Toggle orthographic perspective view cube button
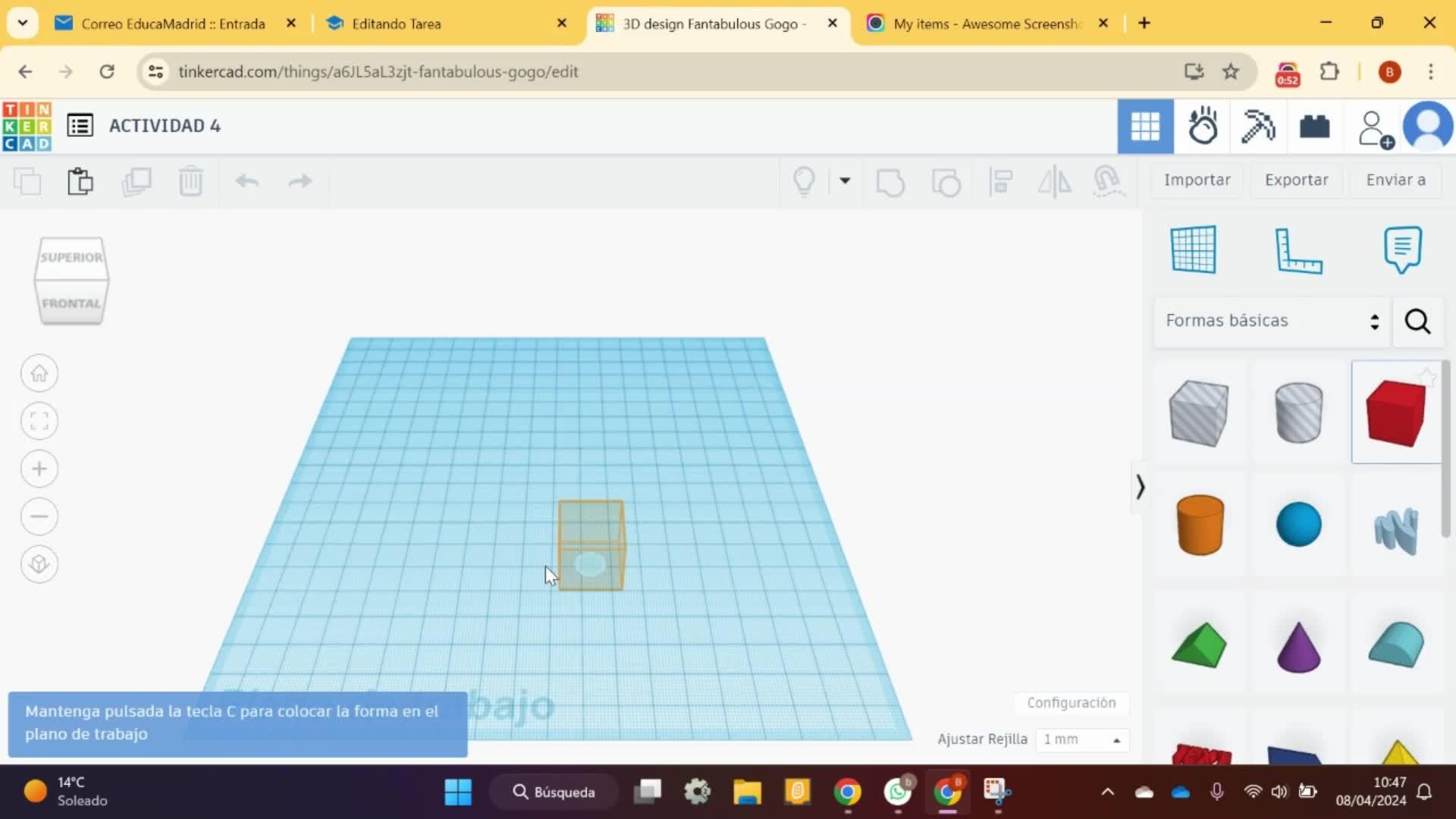Image resolution: width=1456 pixels, height=819 pixels. tap(39, 564)
